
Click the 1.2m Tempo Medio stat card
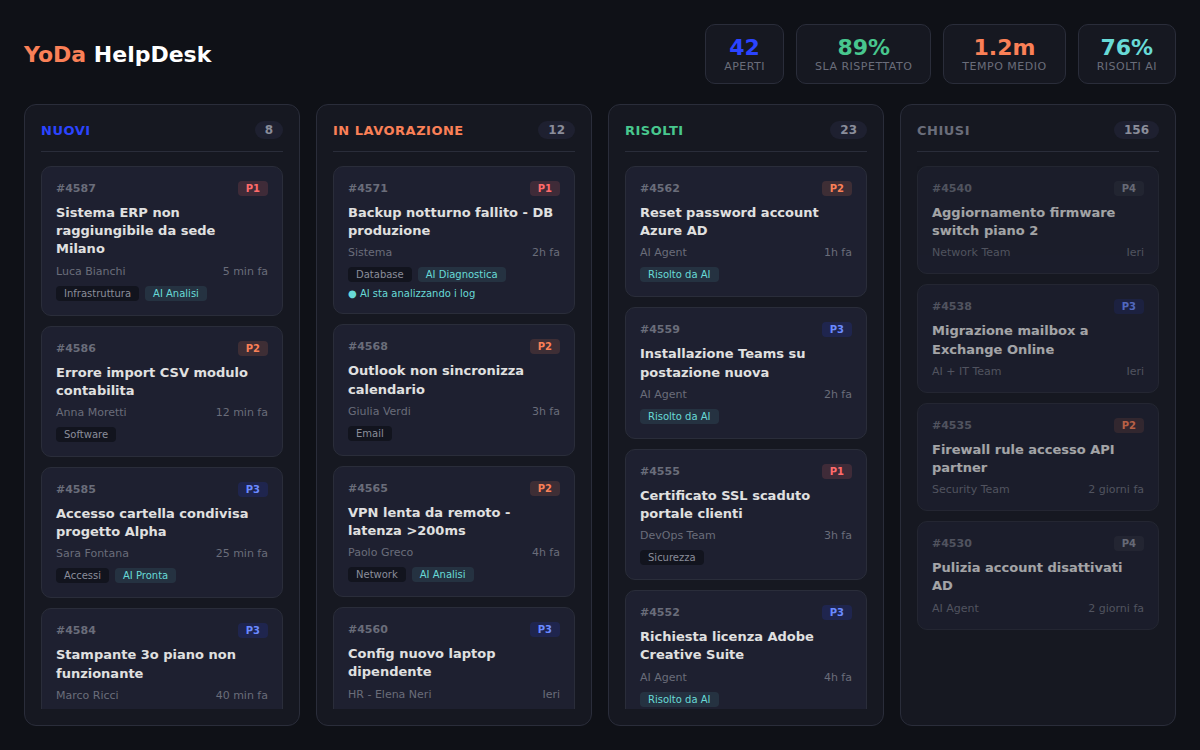[x=1004, y=54]
